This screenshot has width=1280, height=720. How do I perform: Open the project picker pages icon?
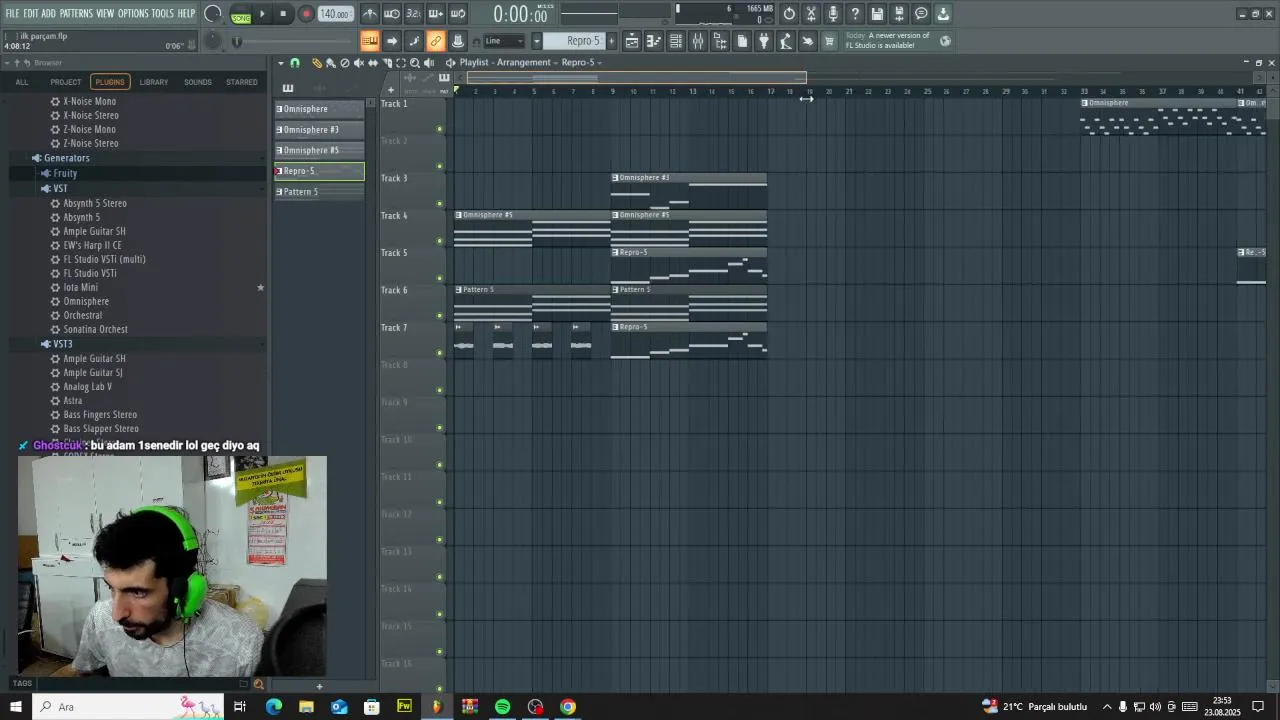(742, 41)
